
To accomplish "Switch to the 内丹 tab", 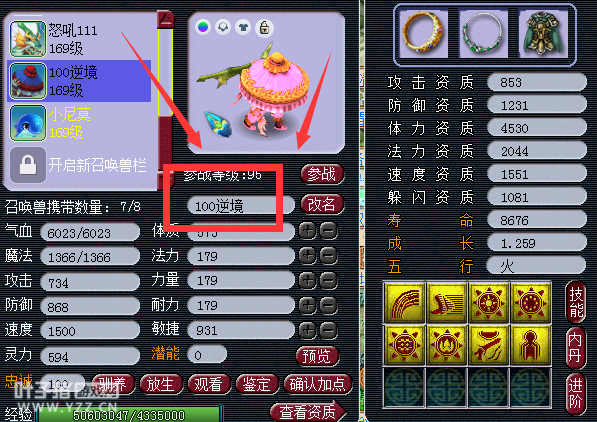I will (575, 347).
